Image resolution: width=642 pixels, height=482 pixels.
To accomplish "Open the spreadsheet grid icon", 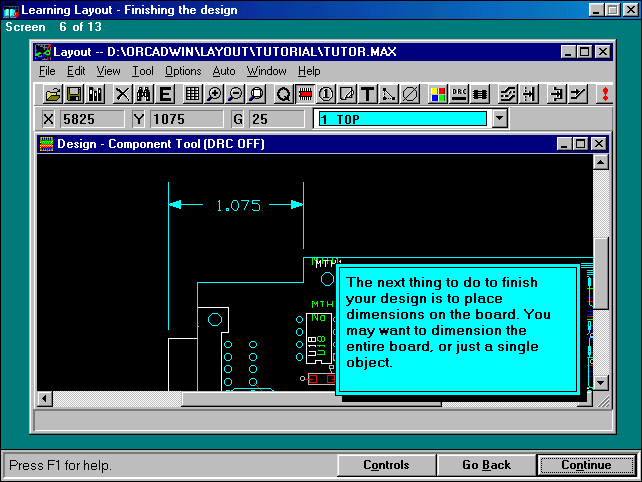I will [x=192, y=94].
